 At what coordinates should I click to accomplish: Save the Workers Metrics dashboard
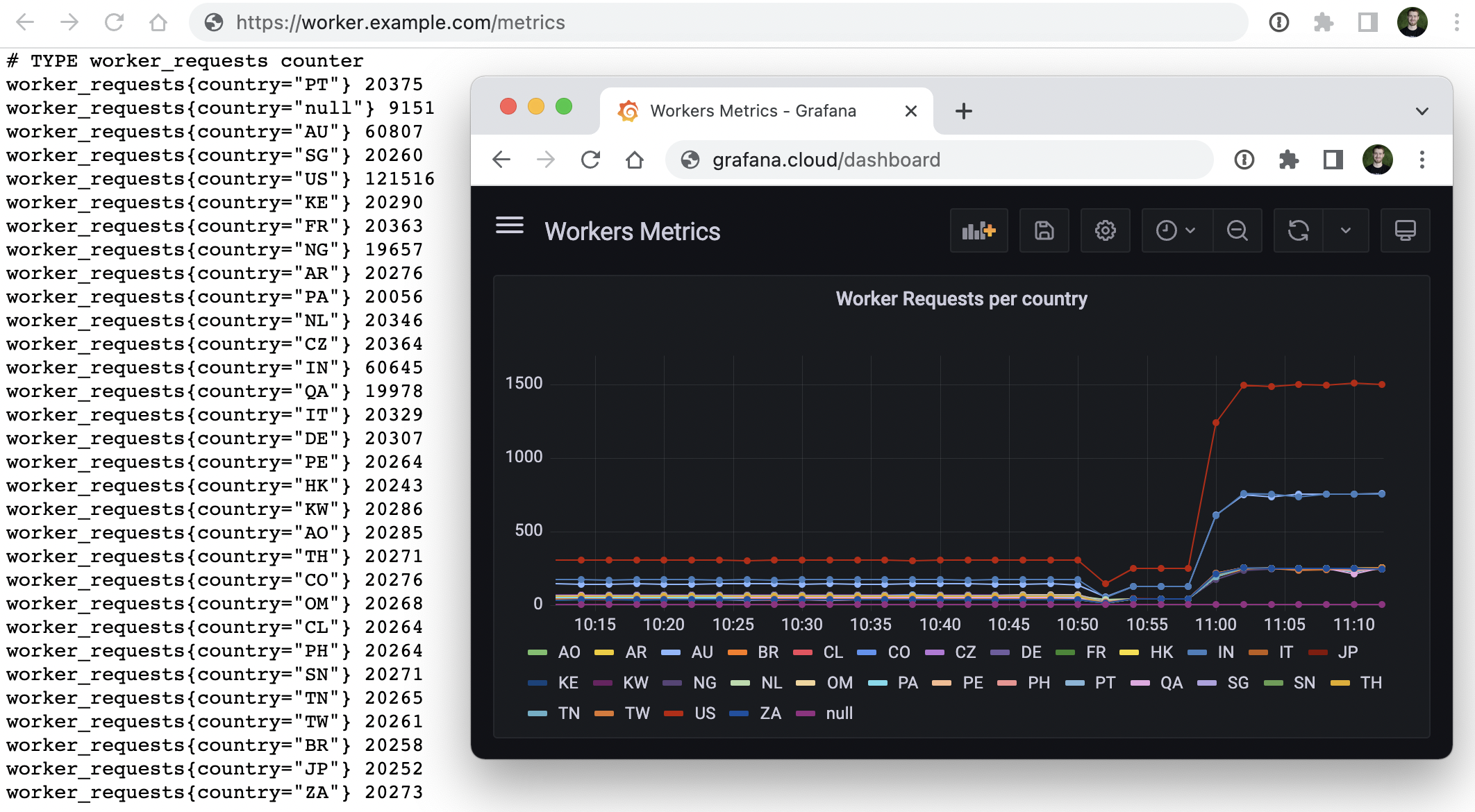1044,230
